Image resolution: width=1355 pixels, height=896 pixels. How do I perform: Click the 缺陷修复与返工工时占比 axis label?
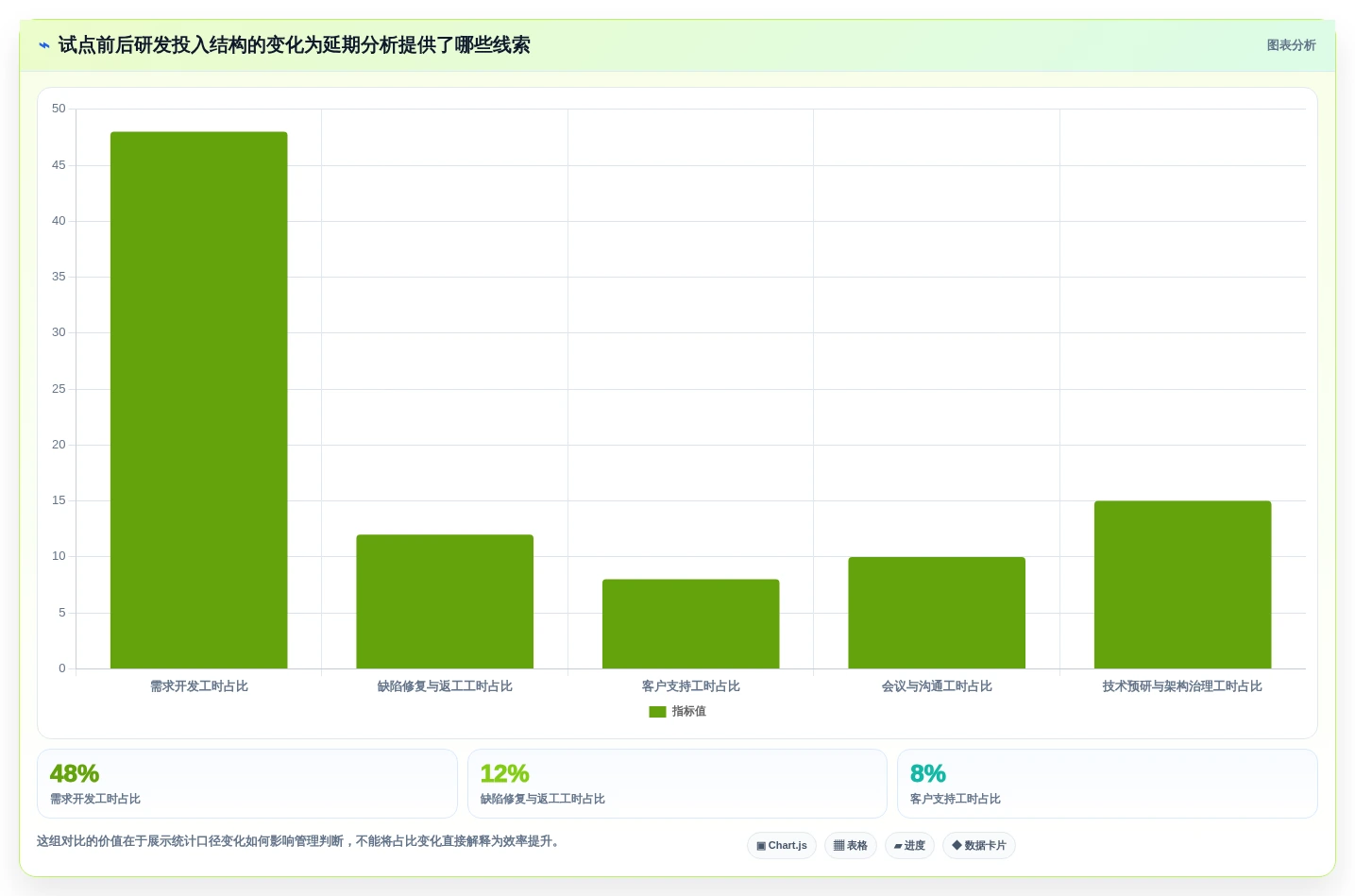[x=445, y=686]
